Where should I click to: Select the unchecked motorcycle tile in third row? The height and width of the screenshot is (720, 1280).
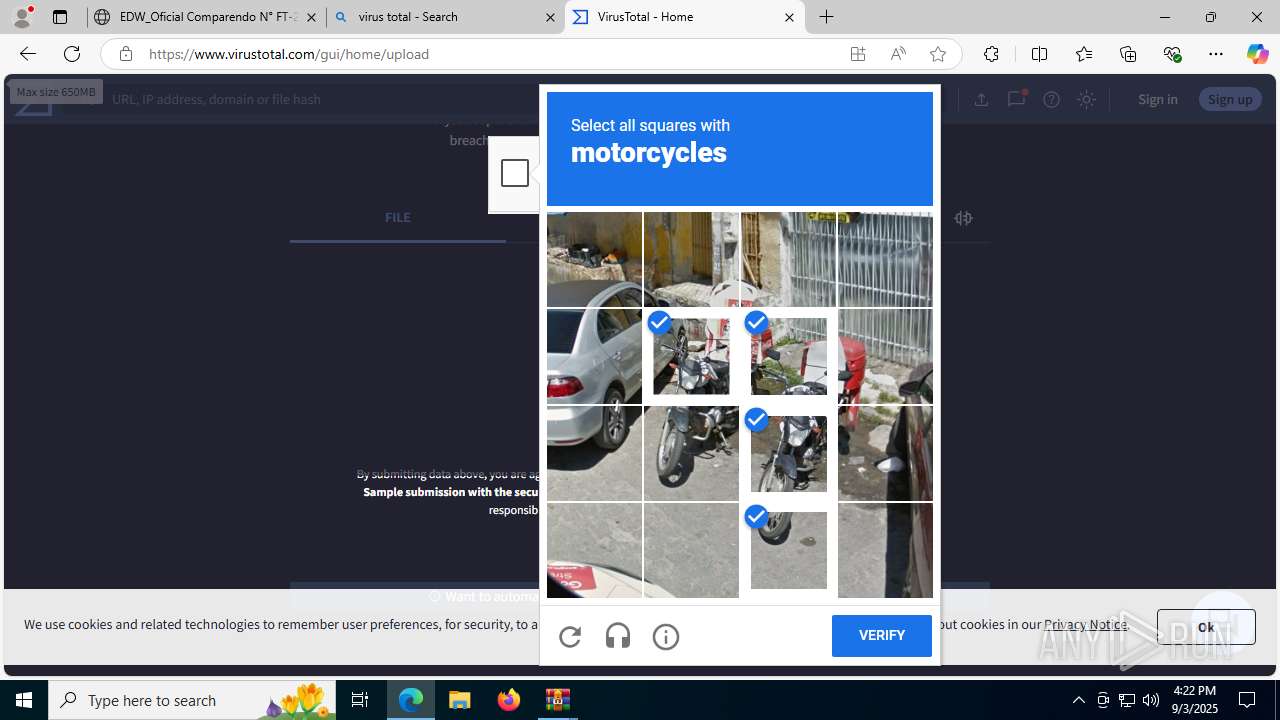pyautogui.click(x=691, y=453)
